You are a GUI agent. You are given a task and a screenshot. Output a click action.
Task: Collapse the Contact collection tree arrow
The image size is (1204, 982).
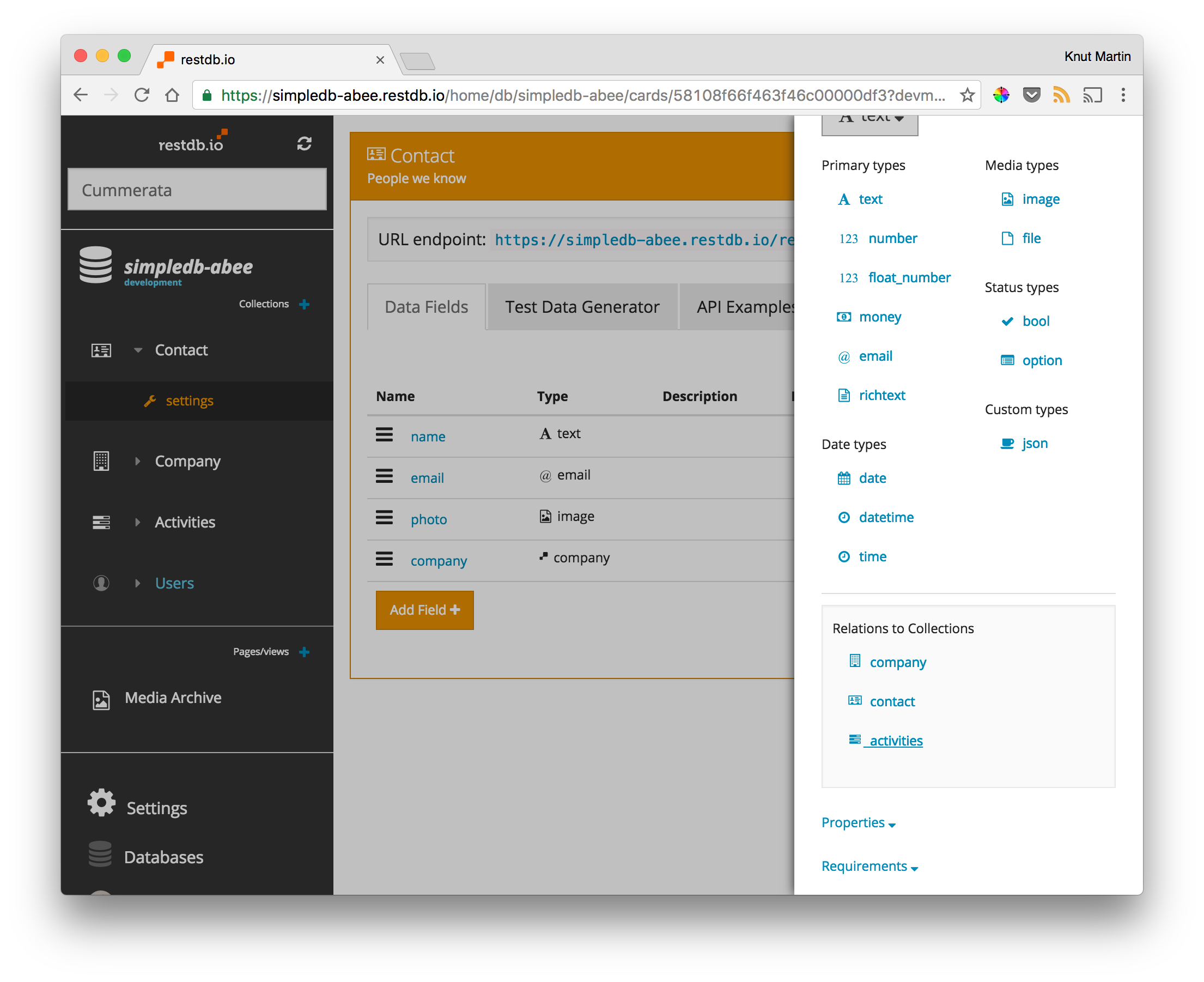[x=137, y=350]
